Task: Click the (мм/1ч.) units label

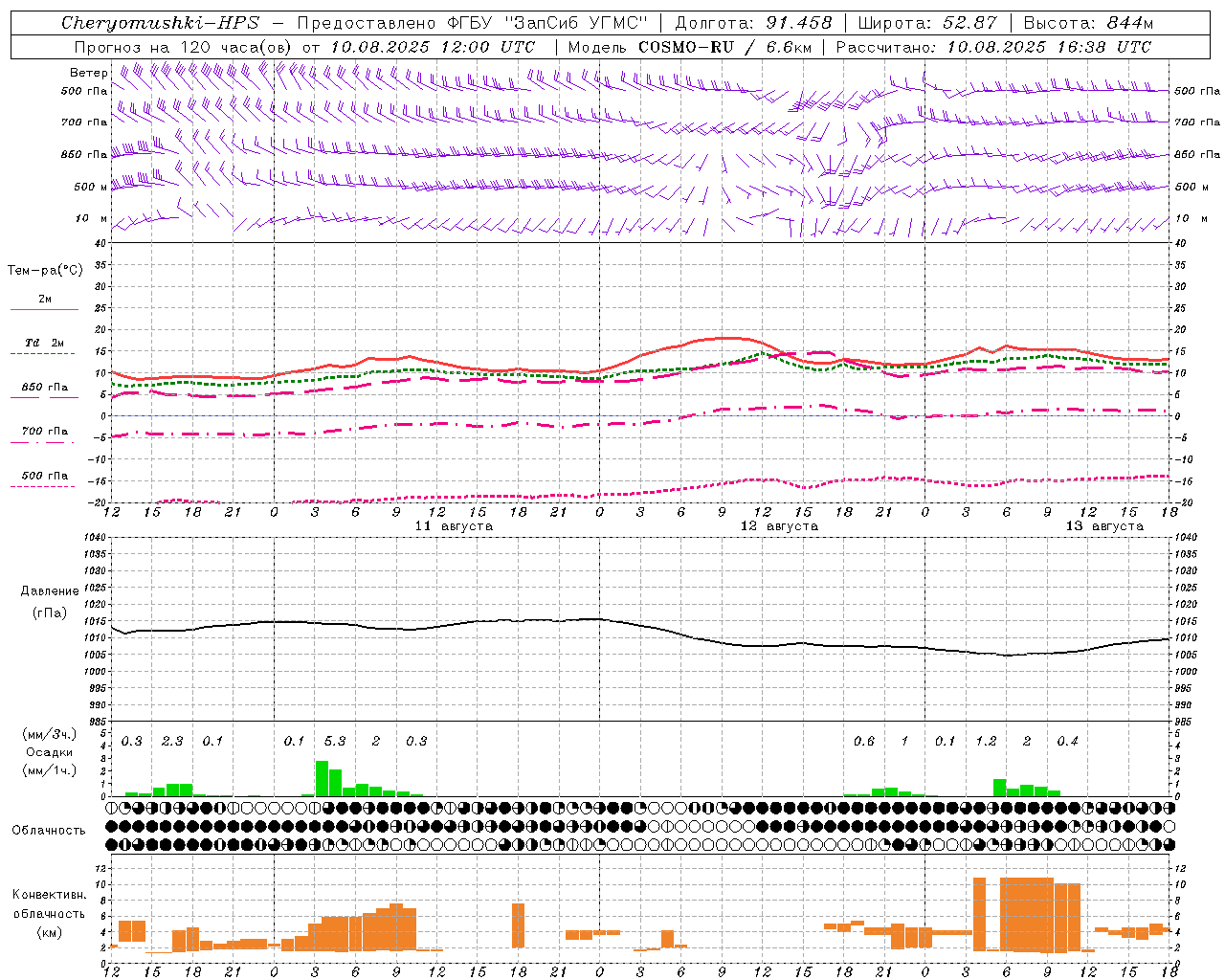Action: [x=49, y=770]
